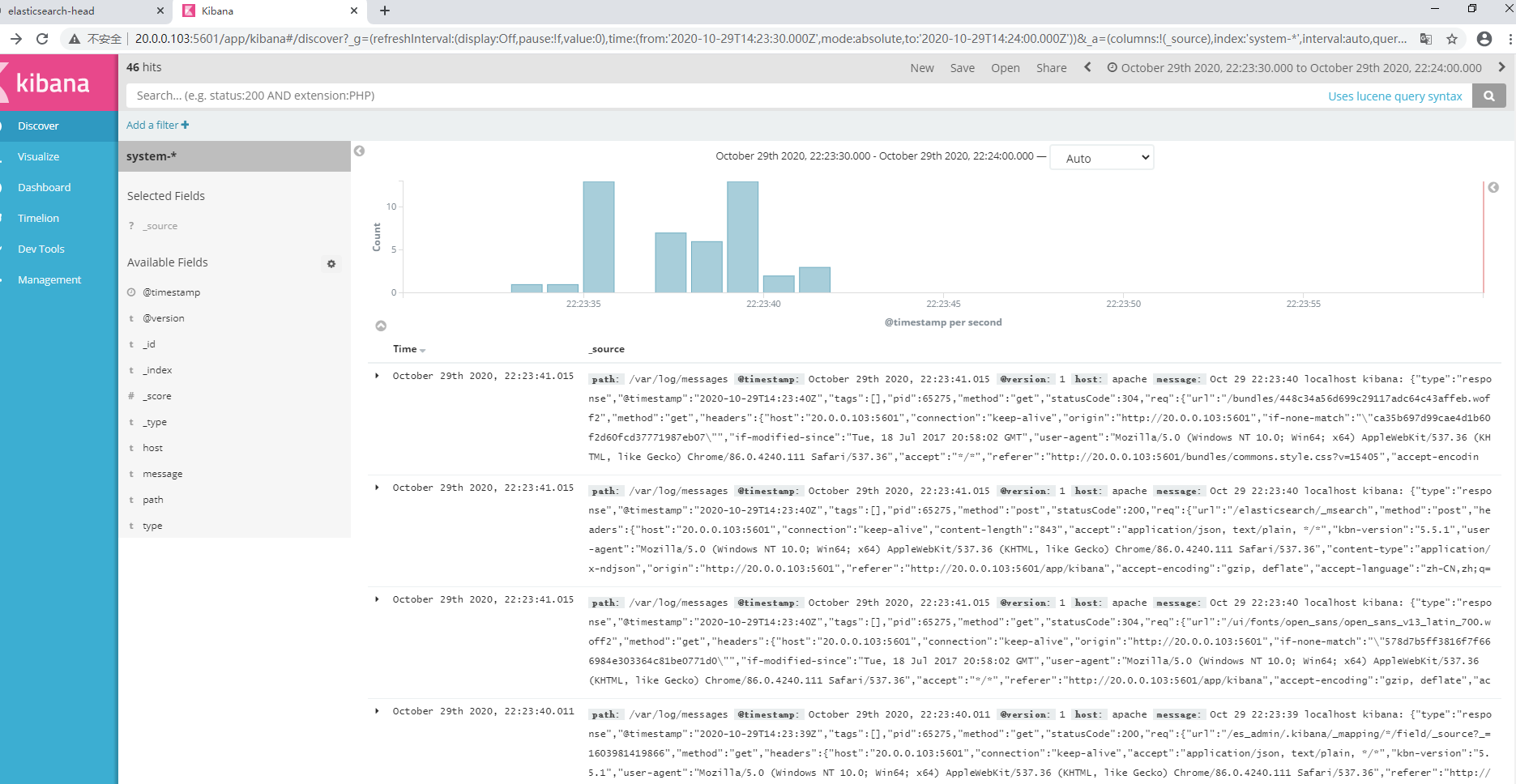Open the lucene query syntax link
The height and width of the screenshot is (784, 1516).
(x=1394, y=96)
